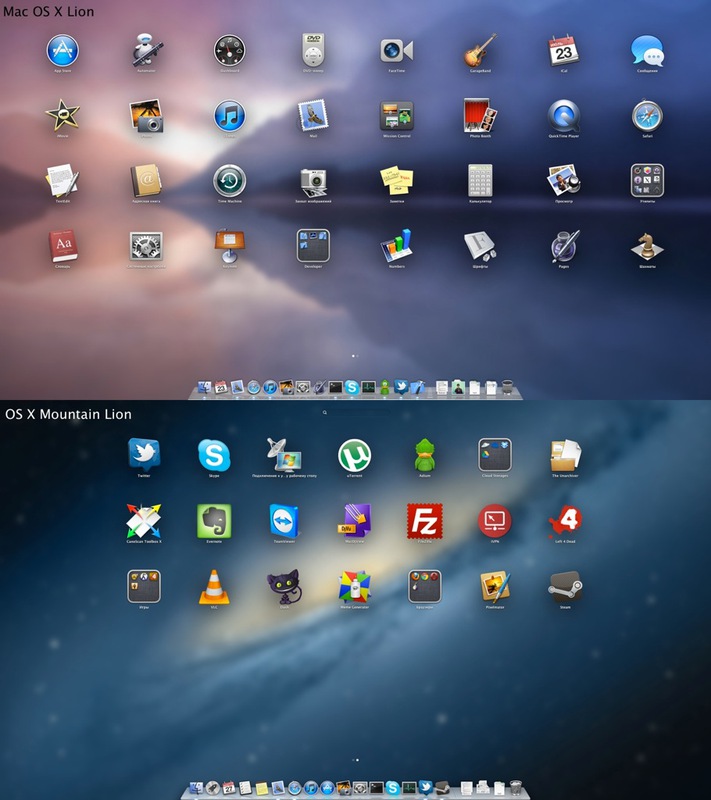Open Mission Control icon in Launchpad

coord(396,116)
